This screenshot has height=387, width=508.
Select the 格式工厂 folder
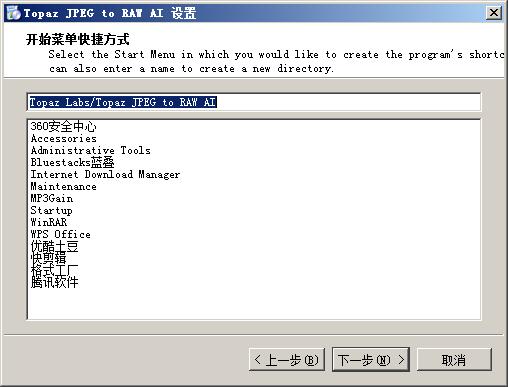pyautogui.click(x=54, y=270)
